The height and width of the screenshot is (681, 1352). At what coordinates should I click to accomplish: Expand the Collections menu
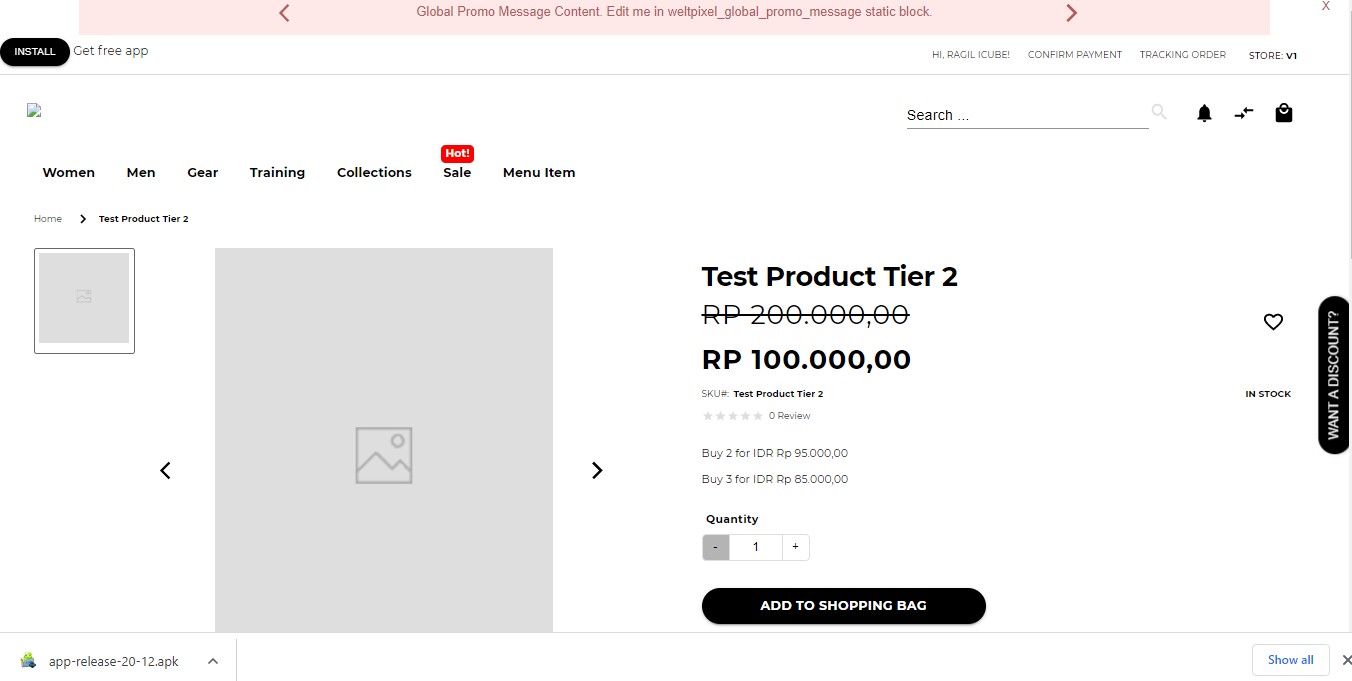pos(374,172)
